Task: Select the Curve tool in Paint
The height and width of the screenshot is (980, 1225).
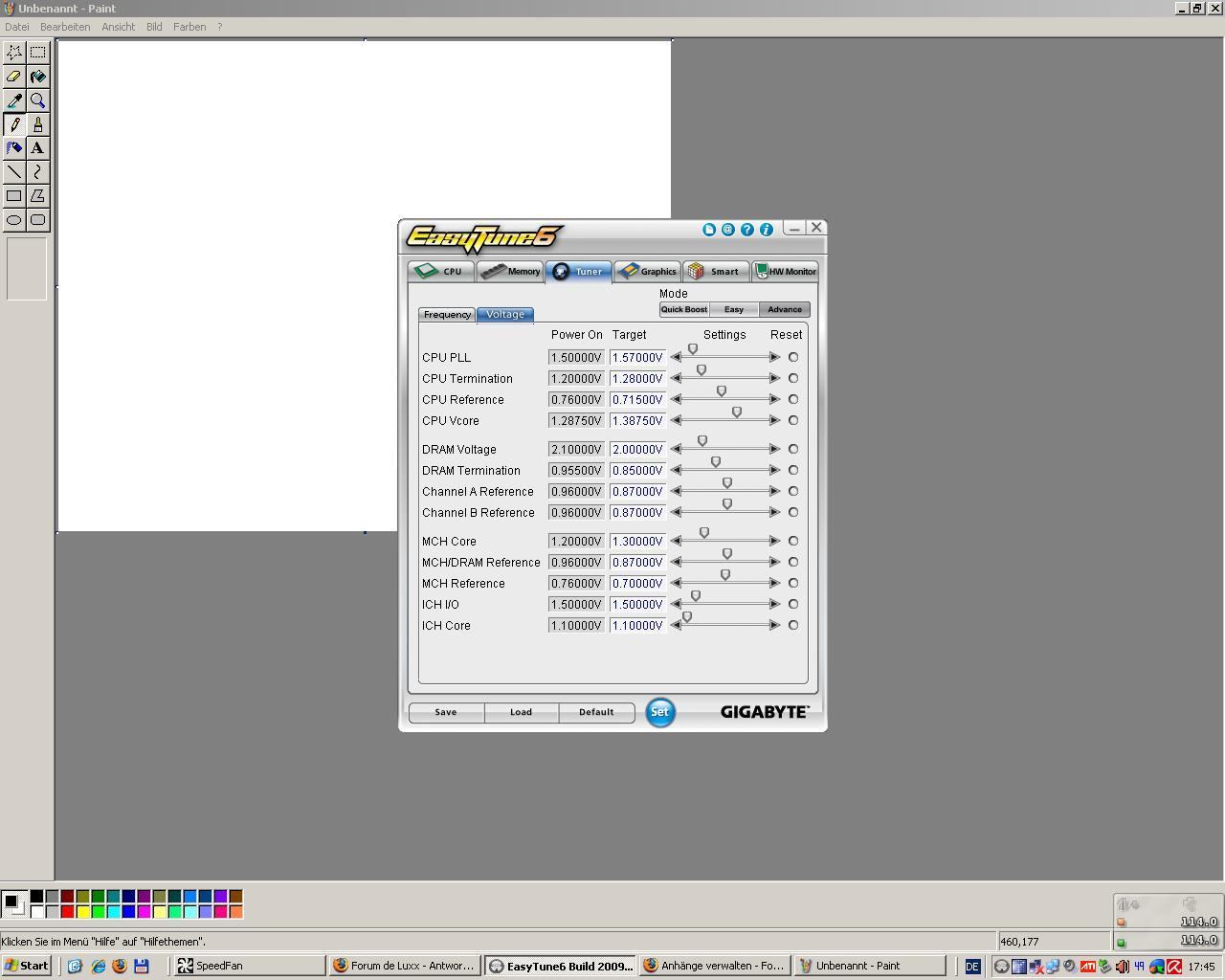Action: click(x=38, y=172)
